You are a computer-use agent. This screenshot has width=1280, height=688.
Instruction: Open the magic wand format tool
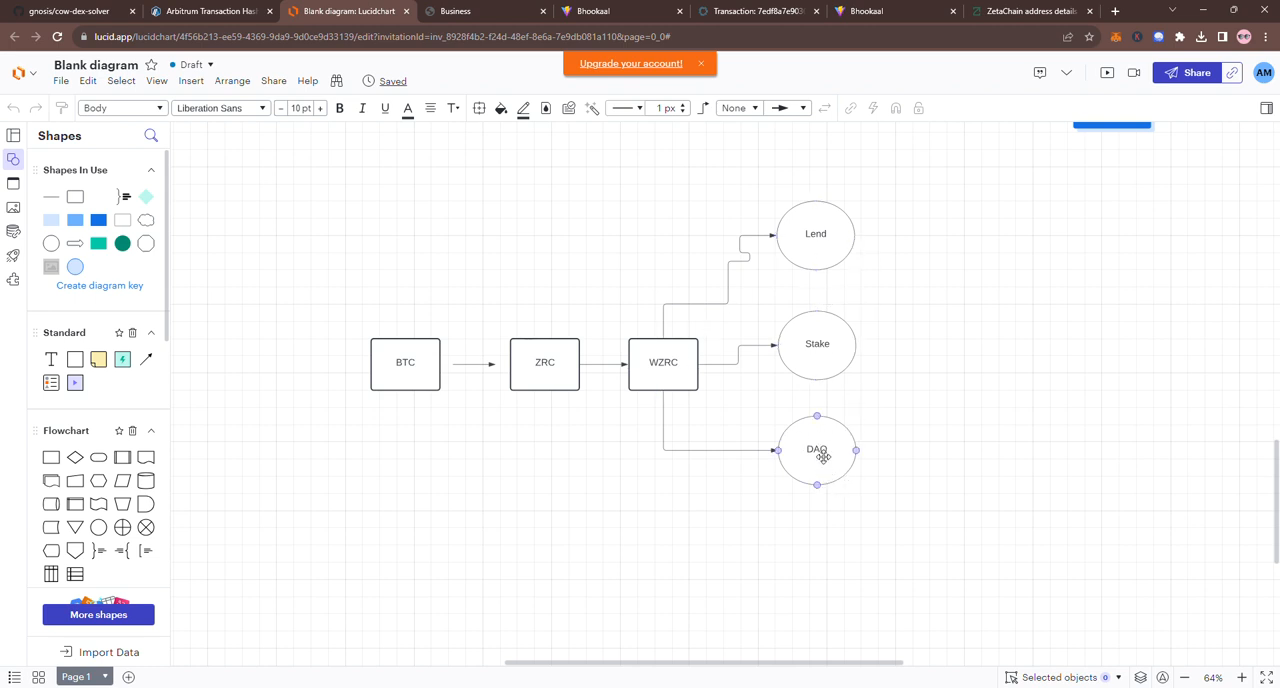point(592,108)
